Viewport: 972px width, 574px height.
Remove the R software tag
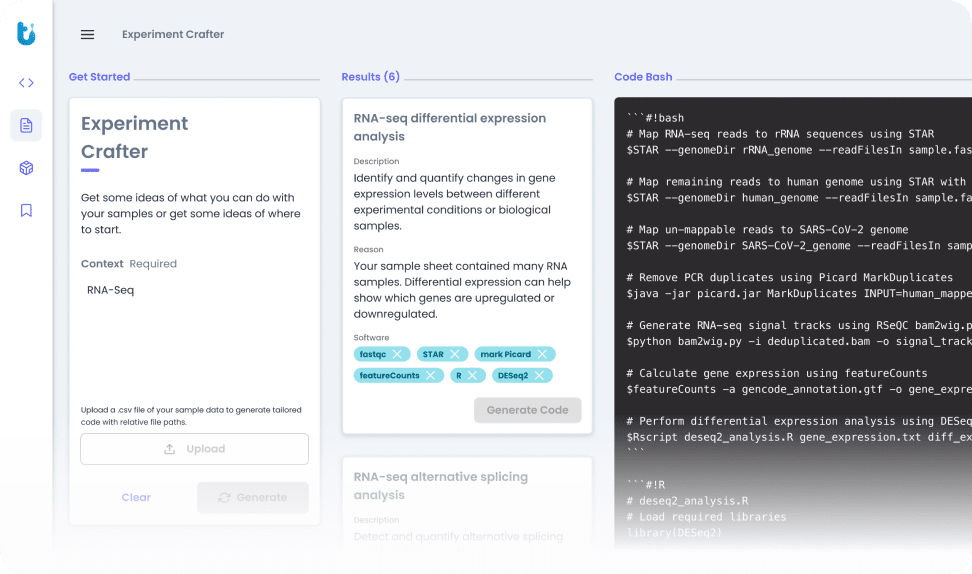click(473, 376)
